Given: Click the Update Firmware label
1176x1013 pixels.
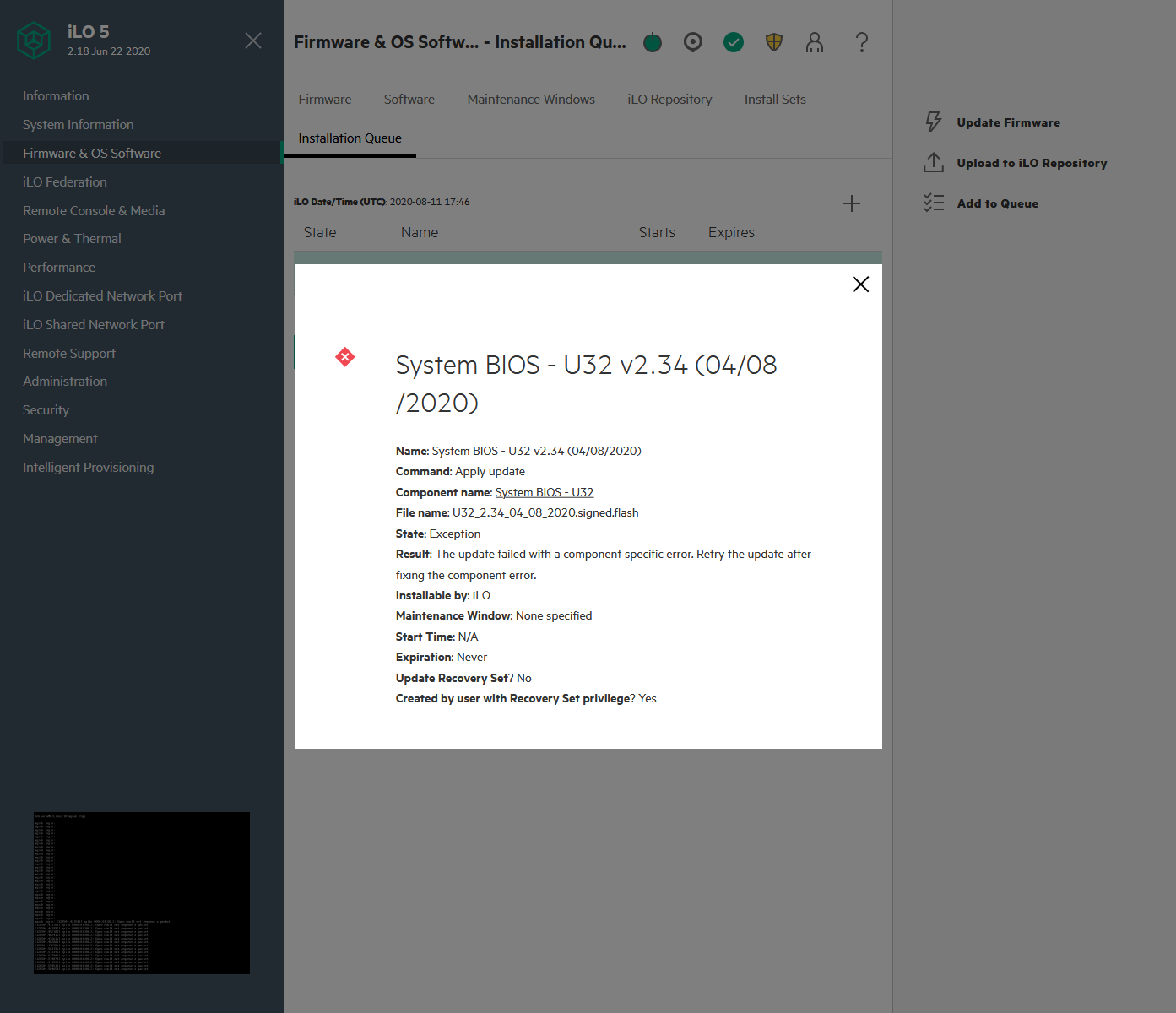Looking at the screenshot, I should pyautogui.click(x=1008, y=122).
